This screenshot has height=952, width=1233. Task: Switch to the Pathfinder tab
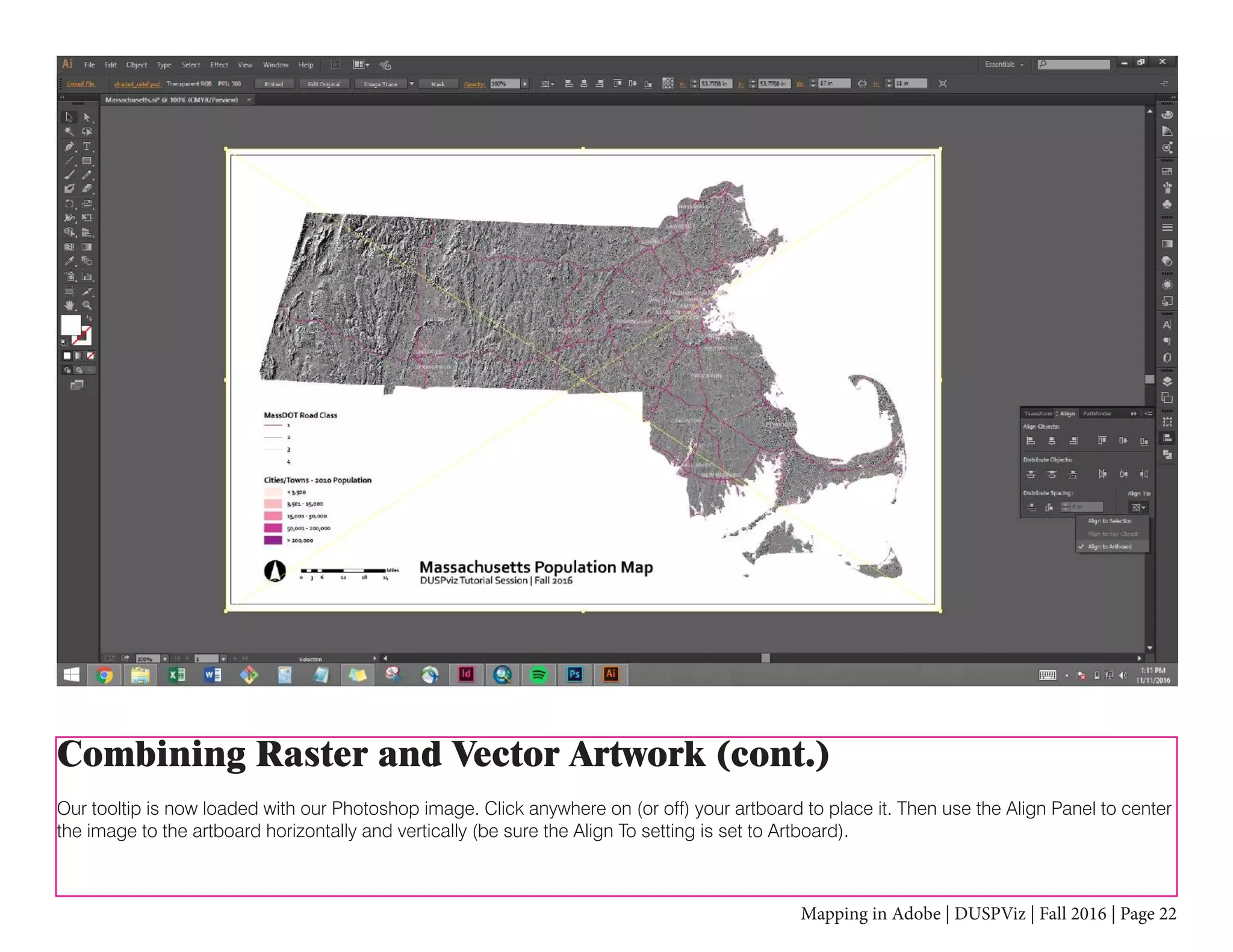pos(1096,413)
